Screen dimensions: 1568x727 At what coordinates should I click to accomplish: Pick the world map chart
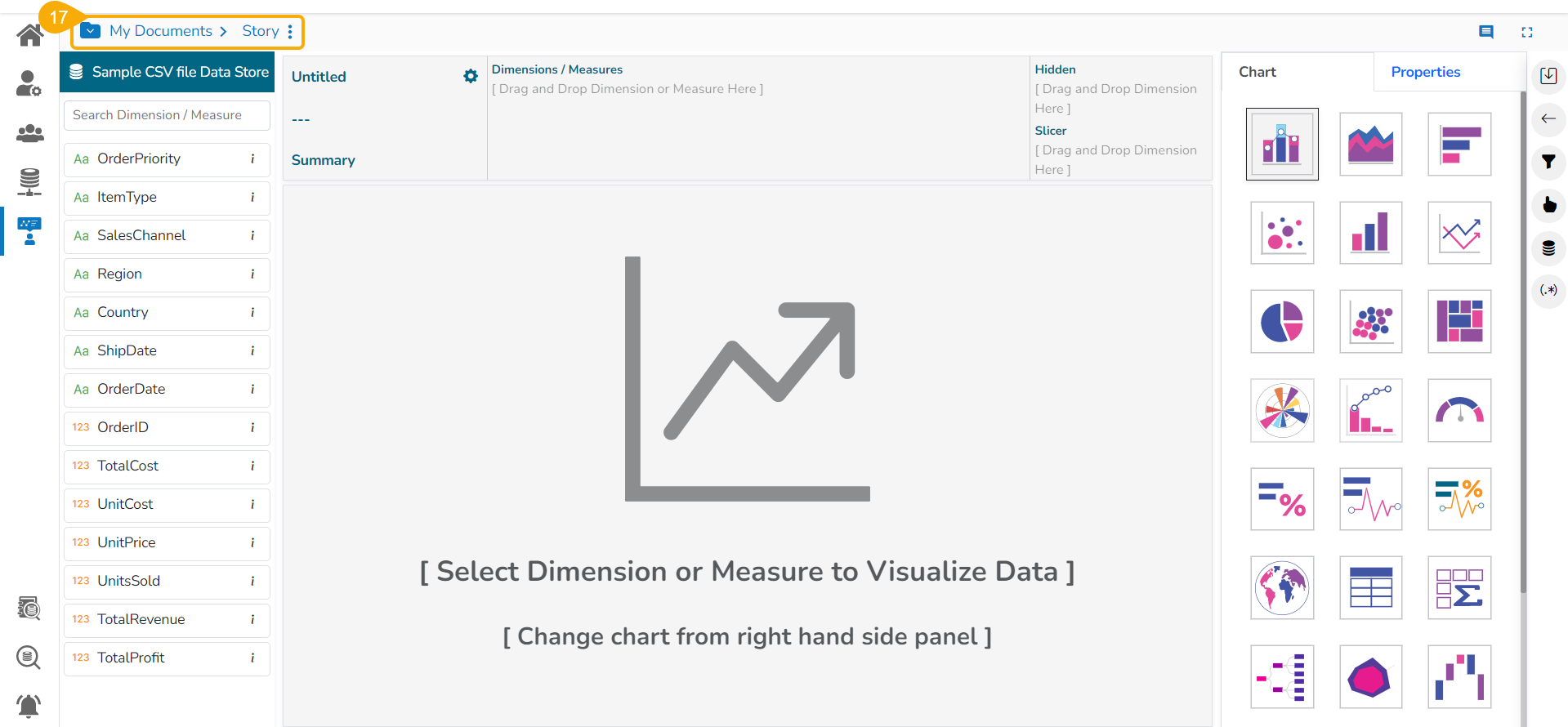pos(1282,588)
